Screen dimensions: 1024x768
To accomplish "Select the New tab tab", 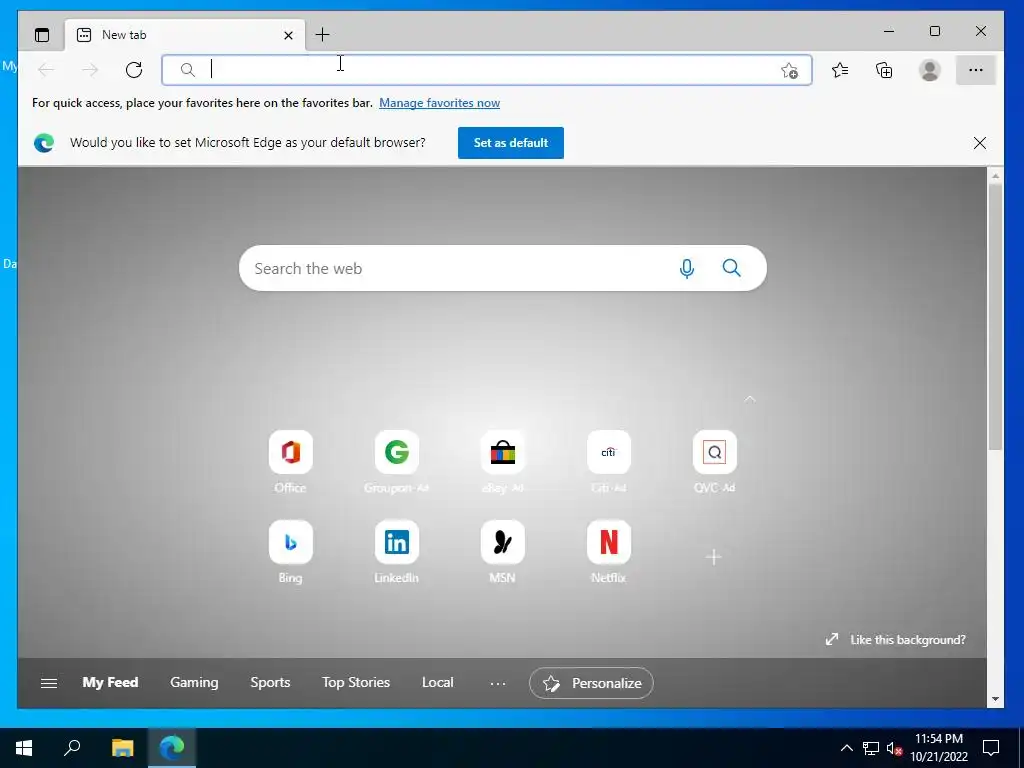I will coord(185,35).
